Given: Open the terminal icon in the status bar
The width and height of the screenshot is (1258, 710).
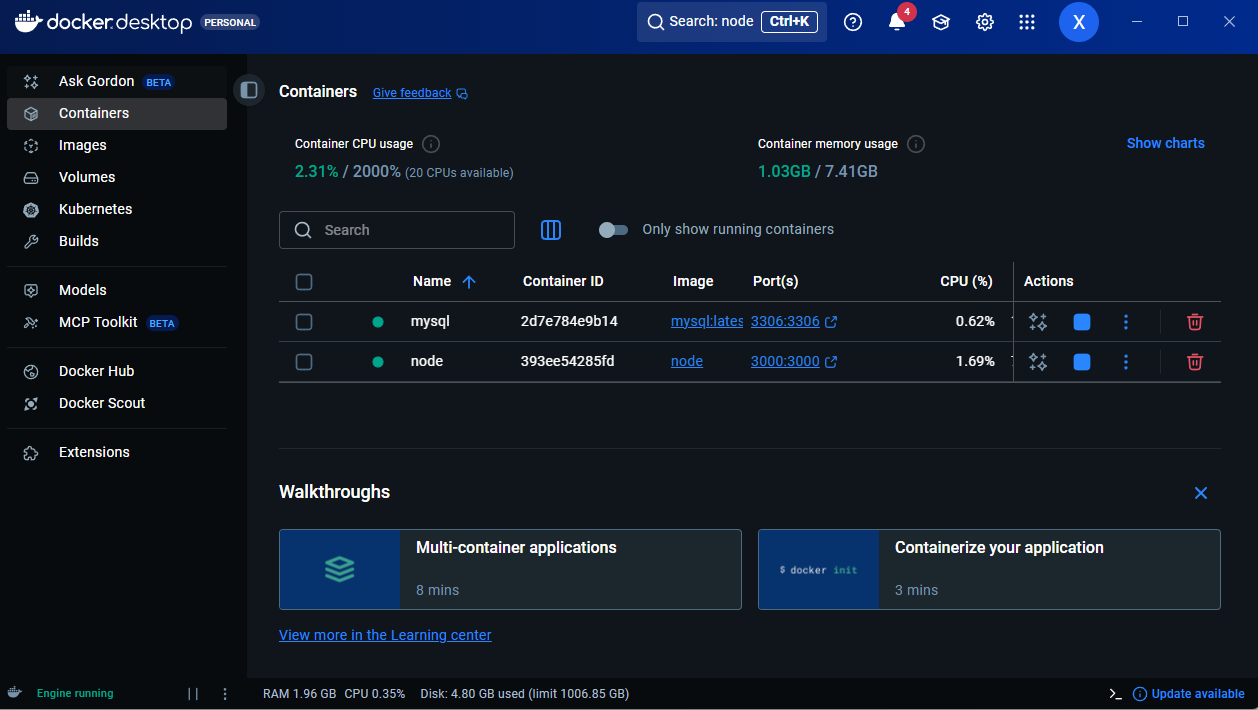Looking at the screenshot, I should tap(1116, 693).
